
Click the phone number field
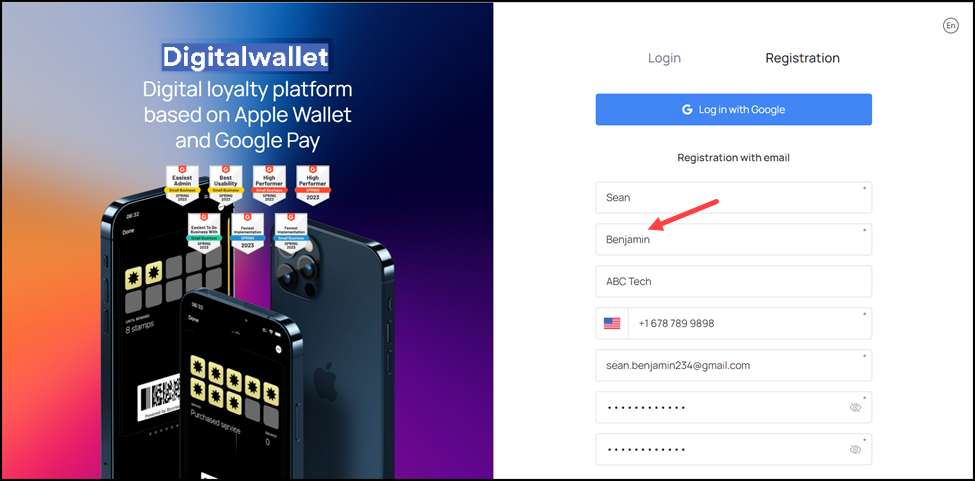pos(749,323)
